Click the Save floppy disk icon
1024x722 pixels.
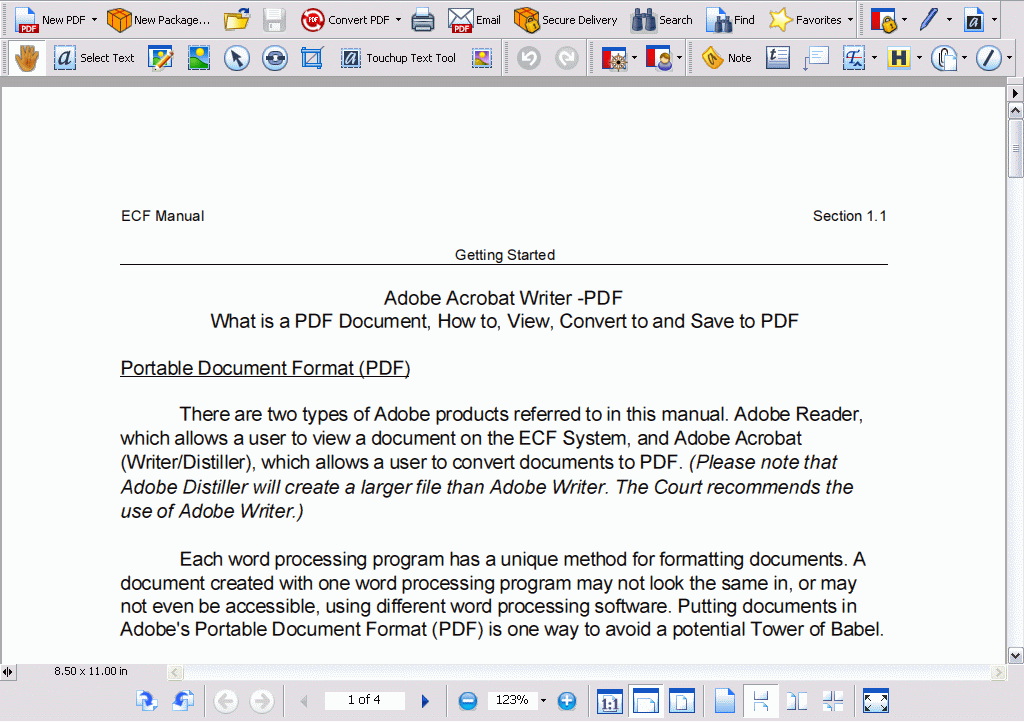tap(274, 20)
